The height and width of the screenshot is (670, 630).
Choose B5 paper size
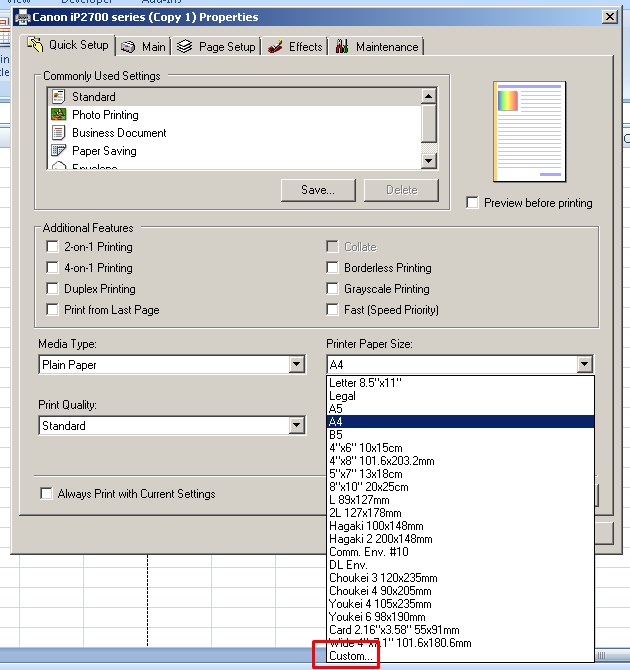pos(460,435)
